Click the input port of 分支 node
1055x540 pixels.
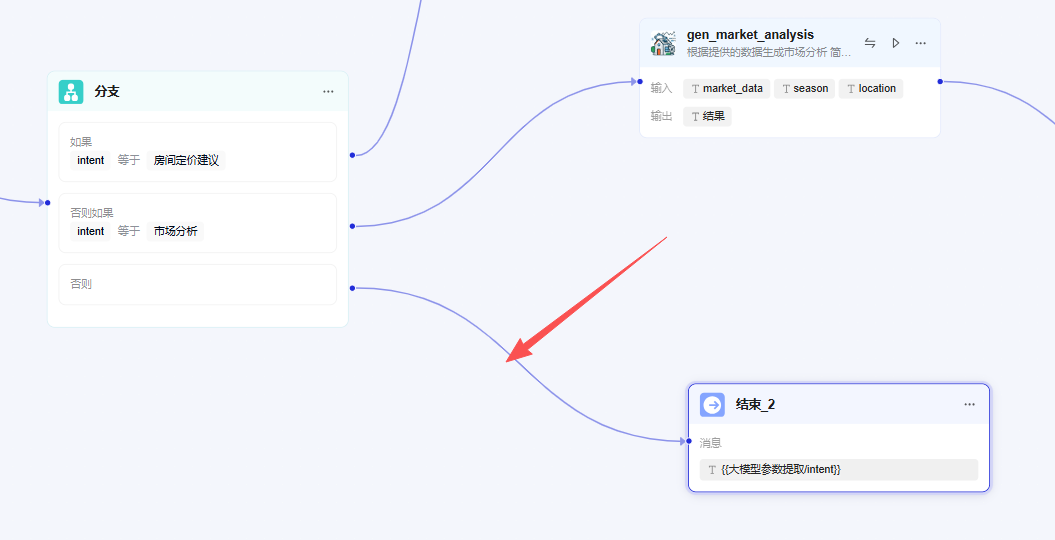(47, 202)
